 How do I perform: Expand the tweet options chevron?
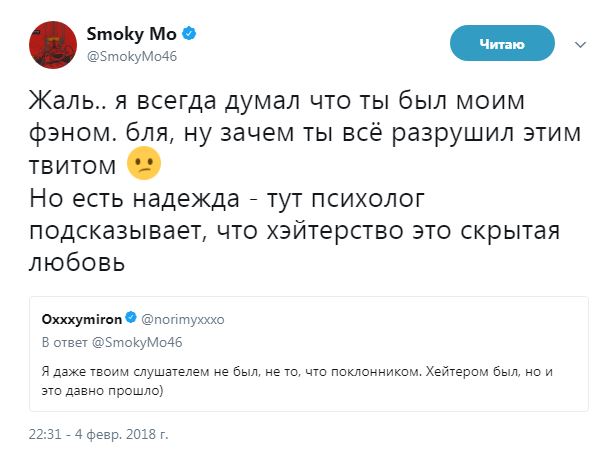coord(581,44)
